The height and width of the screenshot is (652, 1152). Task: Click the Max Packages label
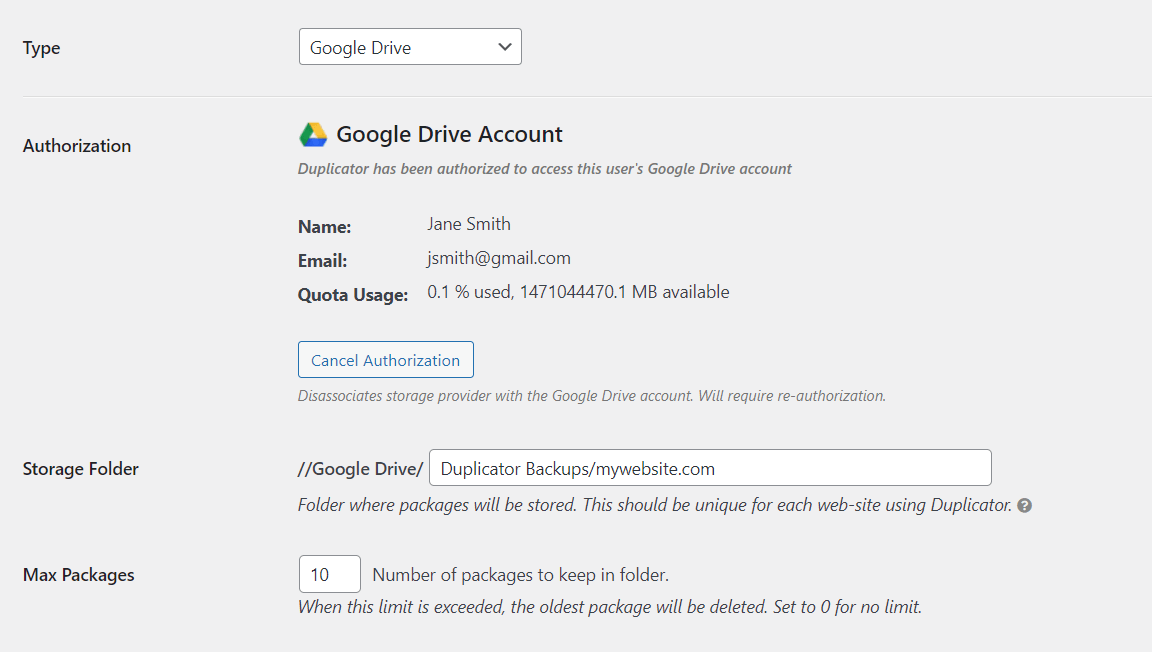[79, 575]
